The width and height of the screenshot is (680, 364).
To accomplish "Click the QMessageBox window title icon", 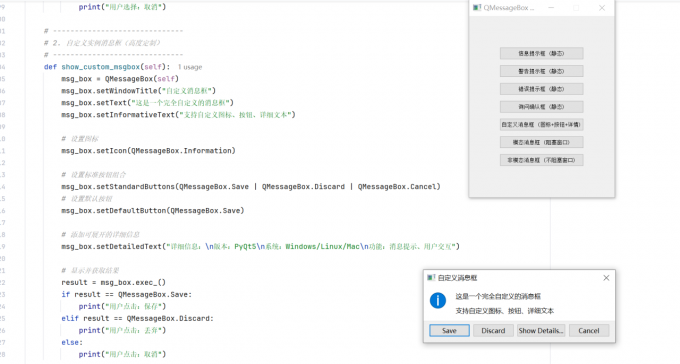I will (477, 8).
